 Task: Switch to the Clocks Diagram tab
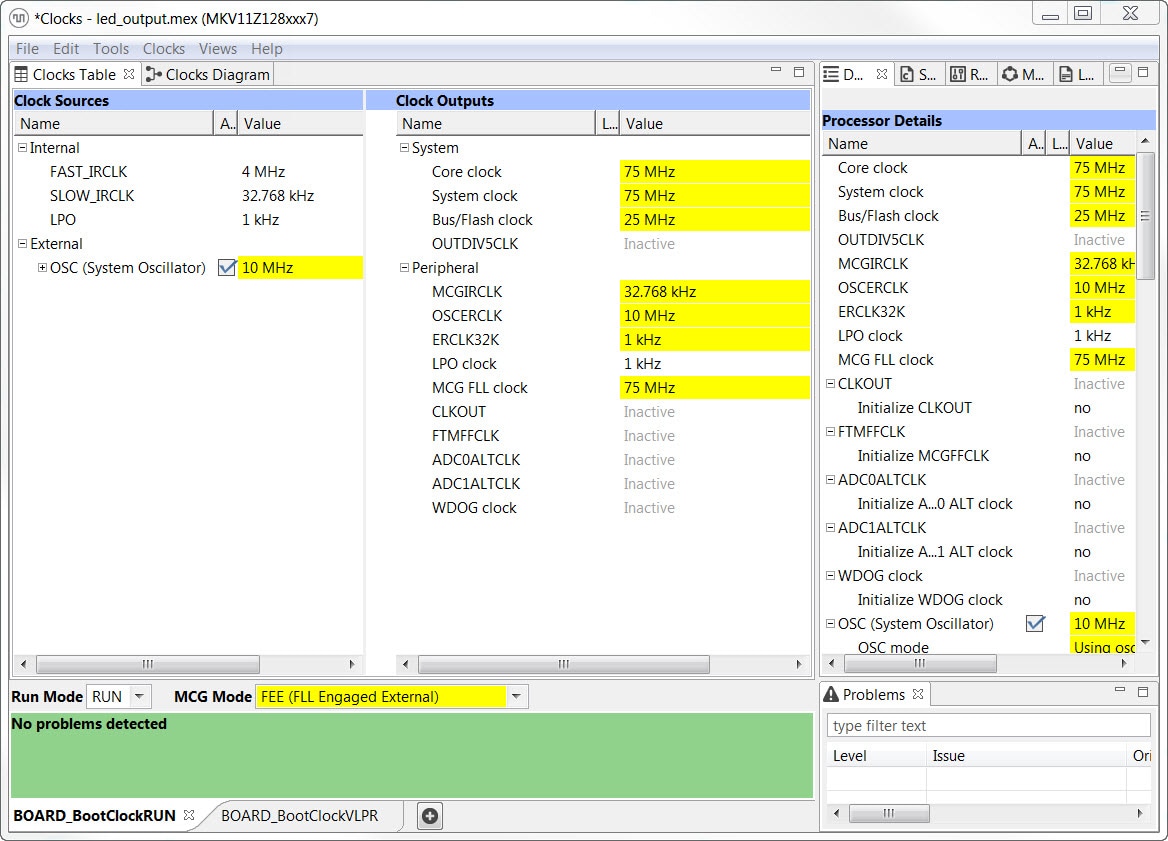coord(208,74)
